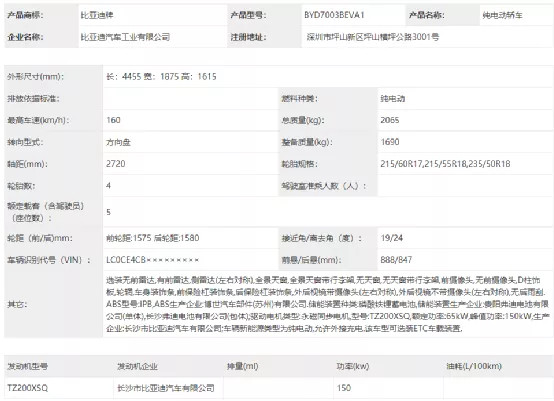Image resolution: width=554 pixels, height=401 pixels.
Task: Click the 前悬/后悬(mm) label
Action: pyautogui.click(x=311, y=260)
